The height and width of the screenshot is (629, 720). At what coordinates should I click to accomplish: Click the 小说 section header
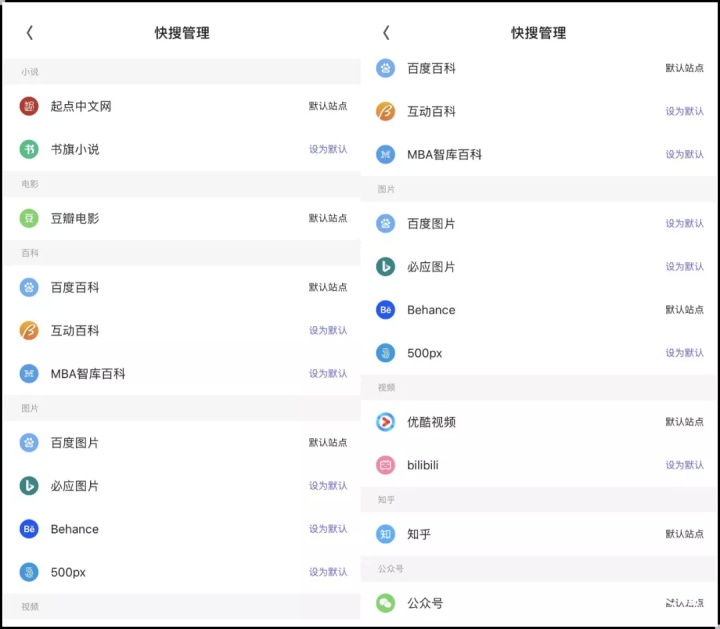182,72
